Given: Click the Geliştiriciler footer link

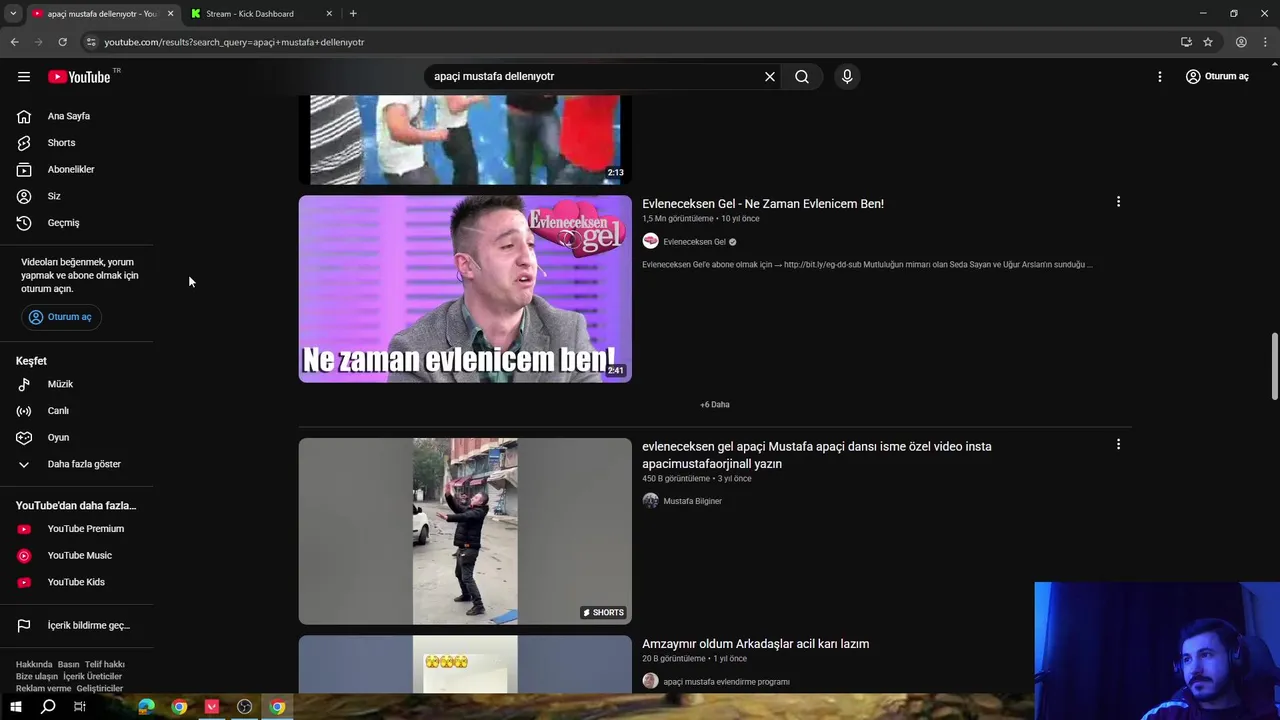Looking at the screenshot, I should pyautogui.click(x=100, y=689).
